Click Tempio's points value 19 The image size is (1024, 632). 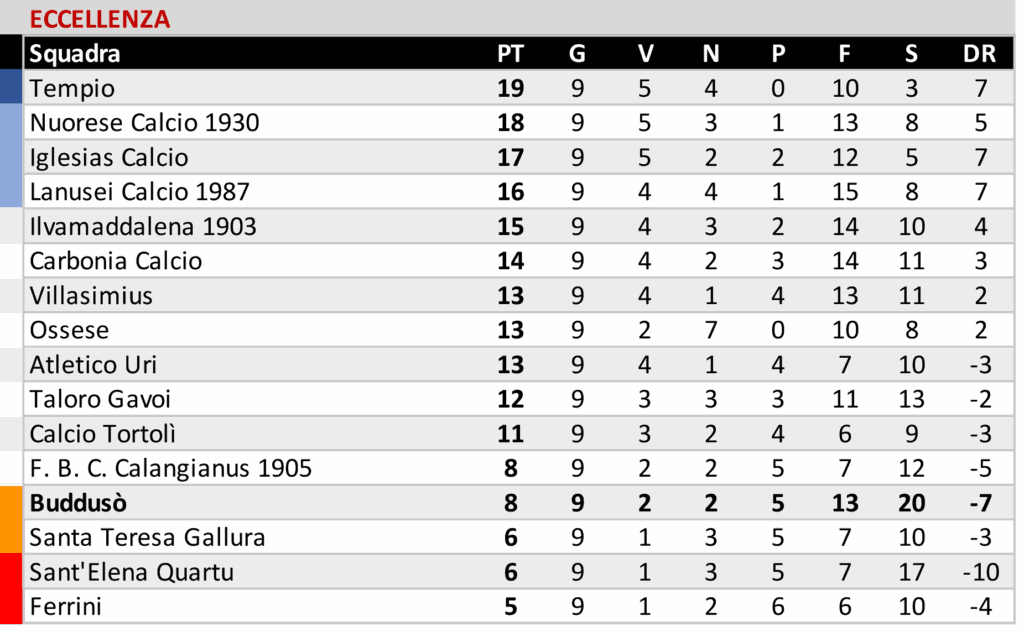pyautogui.click(x=510, y=89)
